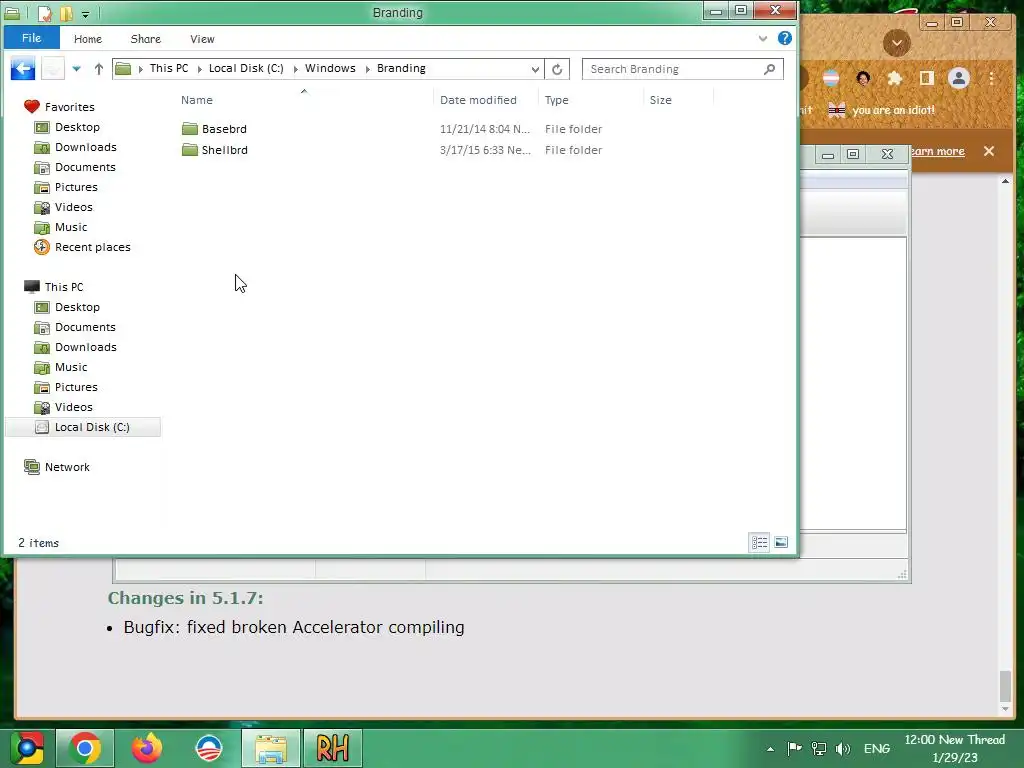The height and width of the screenshot is (768, 1024).
Task: Dismiss Chrome infobar with X
Action: (989, 151)
